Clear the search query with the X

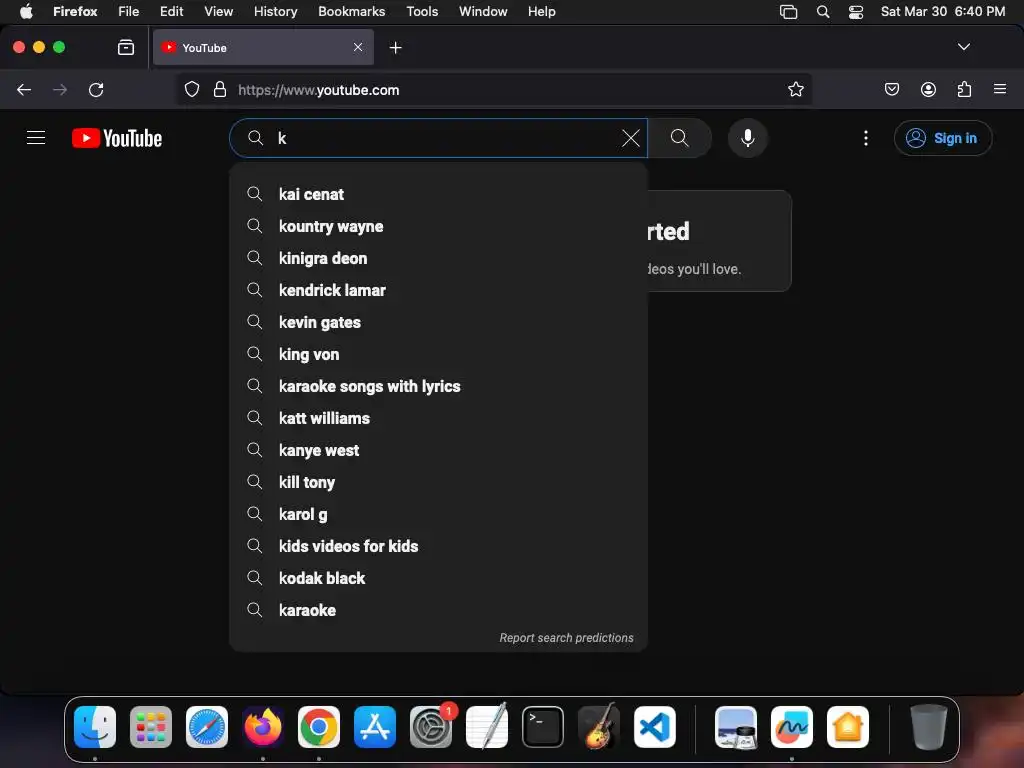coord(630,138)
